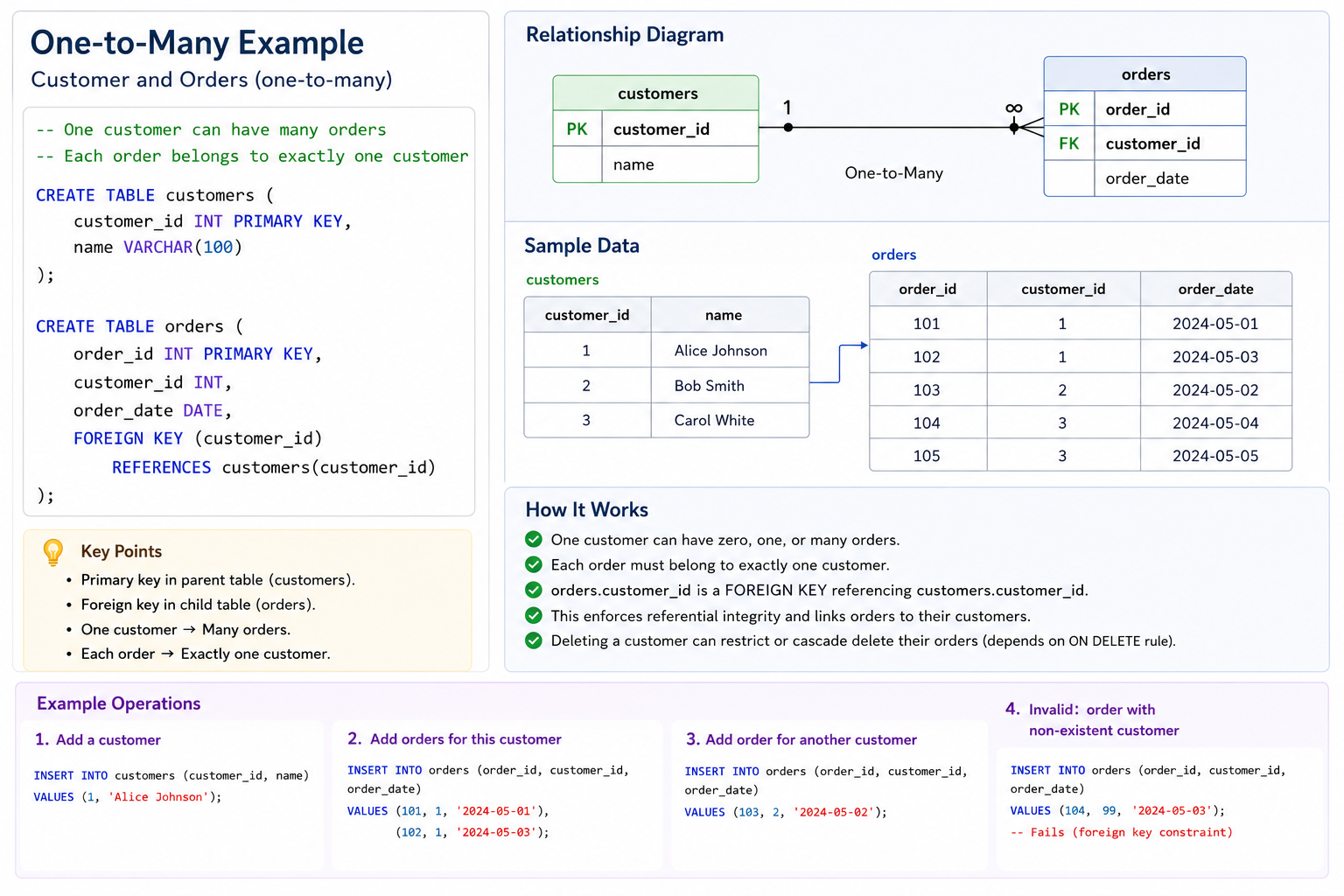1344x896 pixels.
Task: Select the bullet "Primary key in parent table (customers)."
Action: [218, 580]
